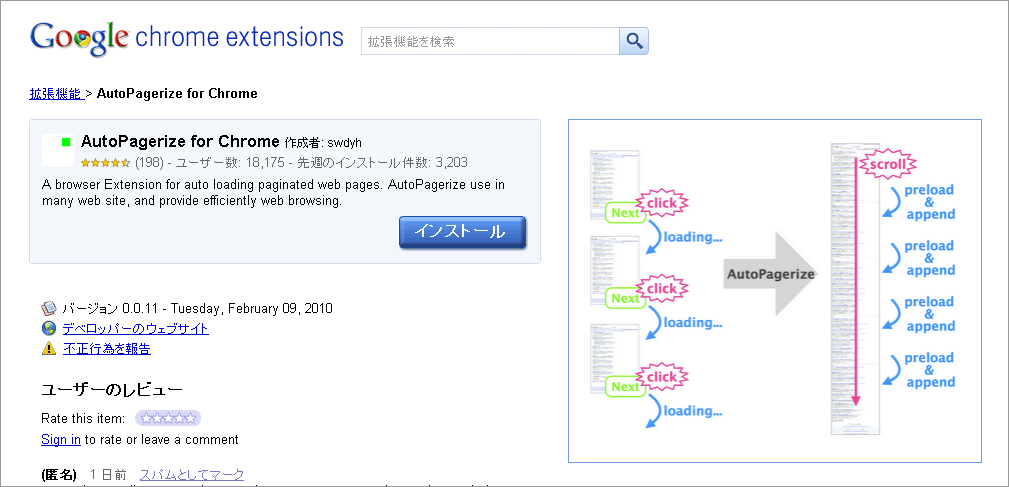Click the スパムとしてマーク link
Image resolution: width=1009 pixels, height=487 pixels.
click(x=192, y=475)
